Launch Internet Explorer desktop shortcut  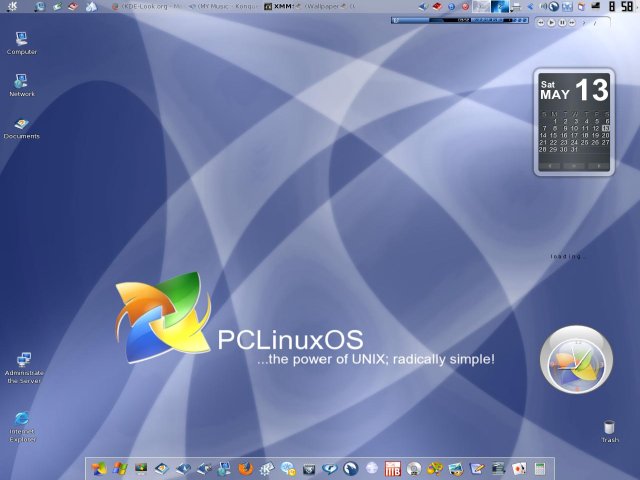point(22,427)
